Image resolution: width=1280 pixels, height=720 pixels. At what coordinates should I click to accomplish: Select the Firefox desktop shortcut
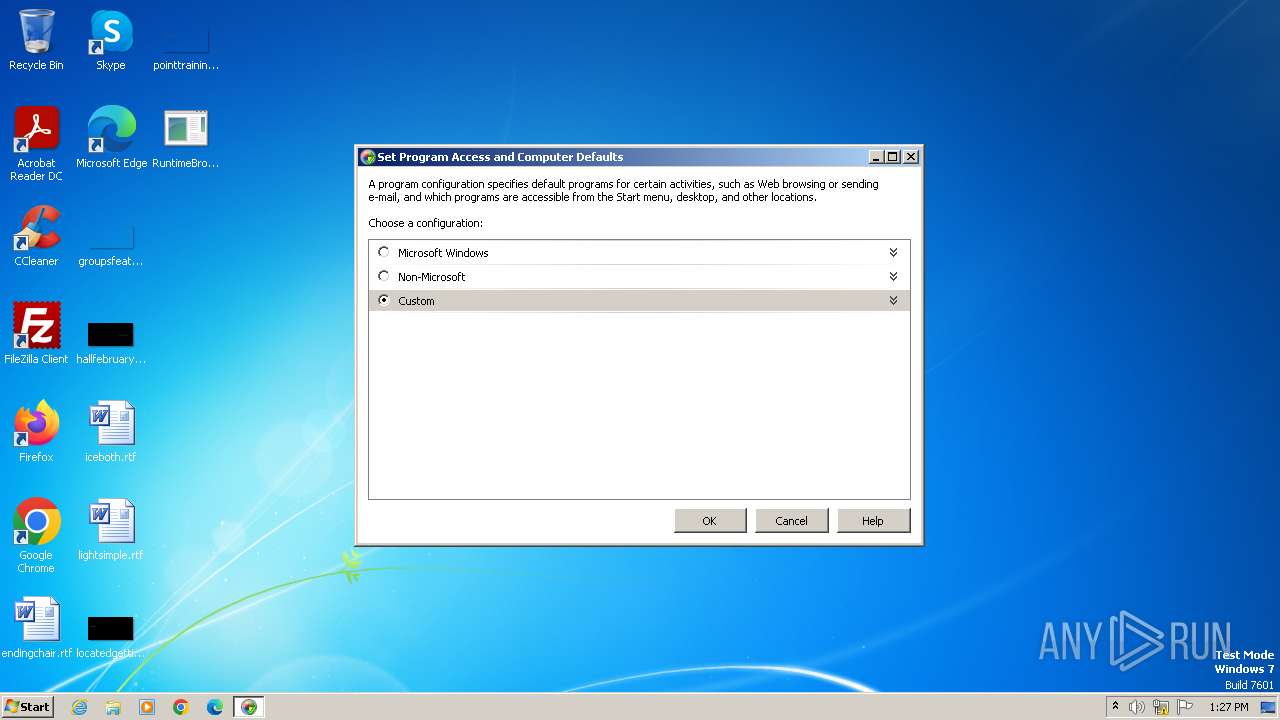(x=36, y=432)
